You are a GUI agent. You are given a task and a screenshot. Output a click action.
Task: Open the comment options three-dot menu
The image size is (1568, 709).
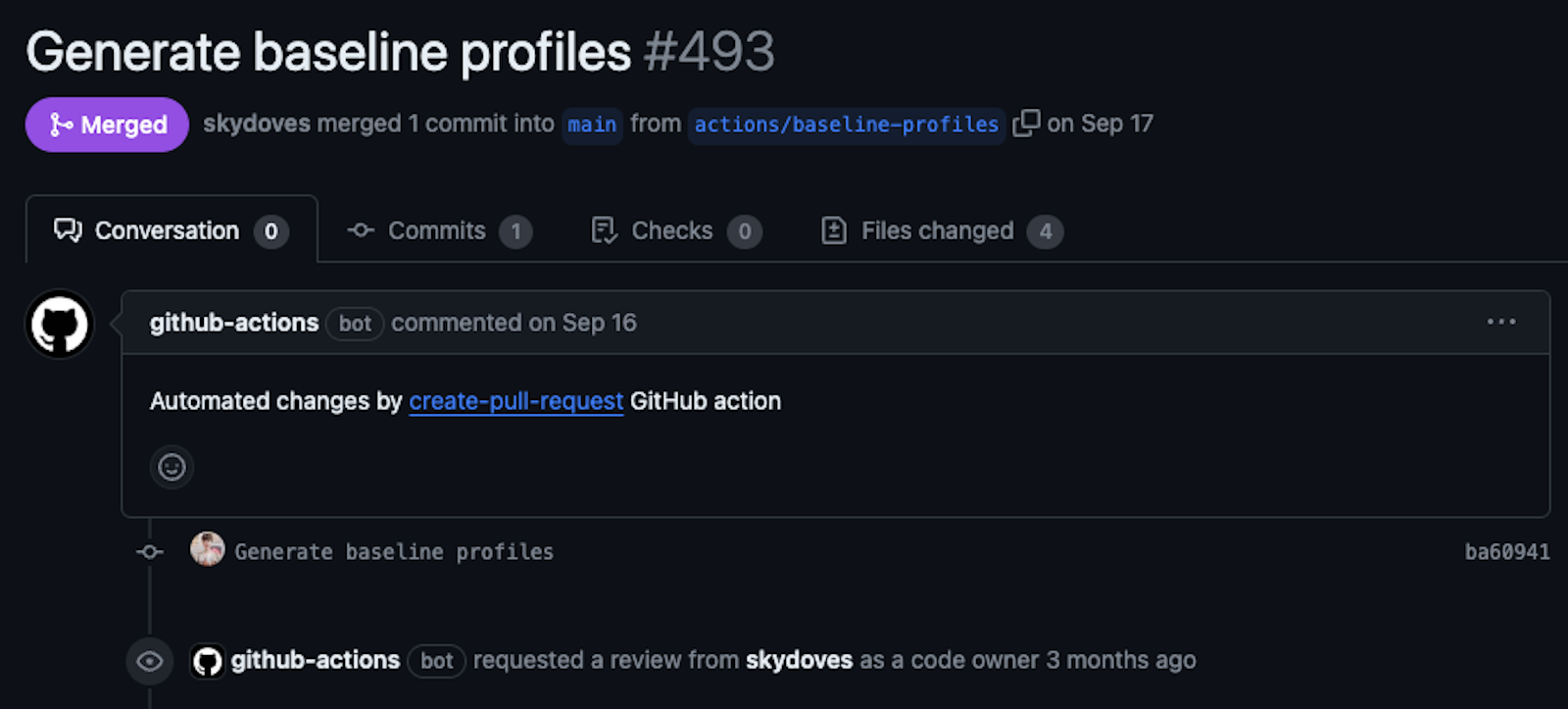coord(1500,322)
